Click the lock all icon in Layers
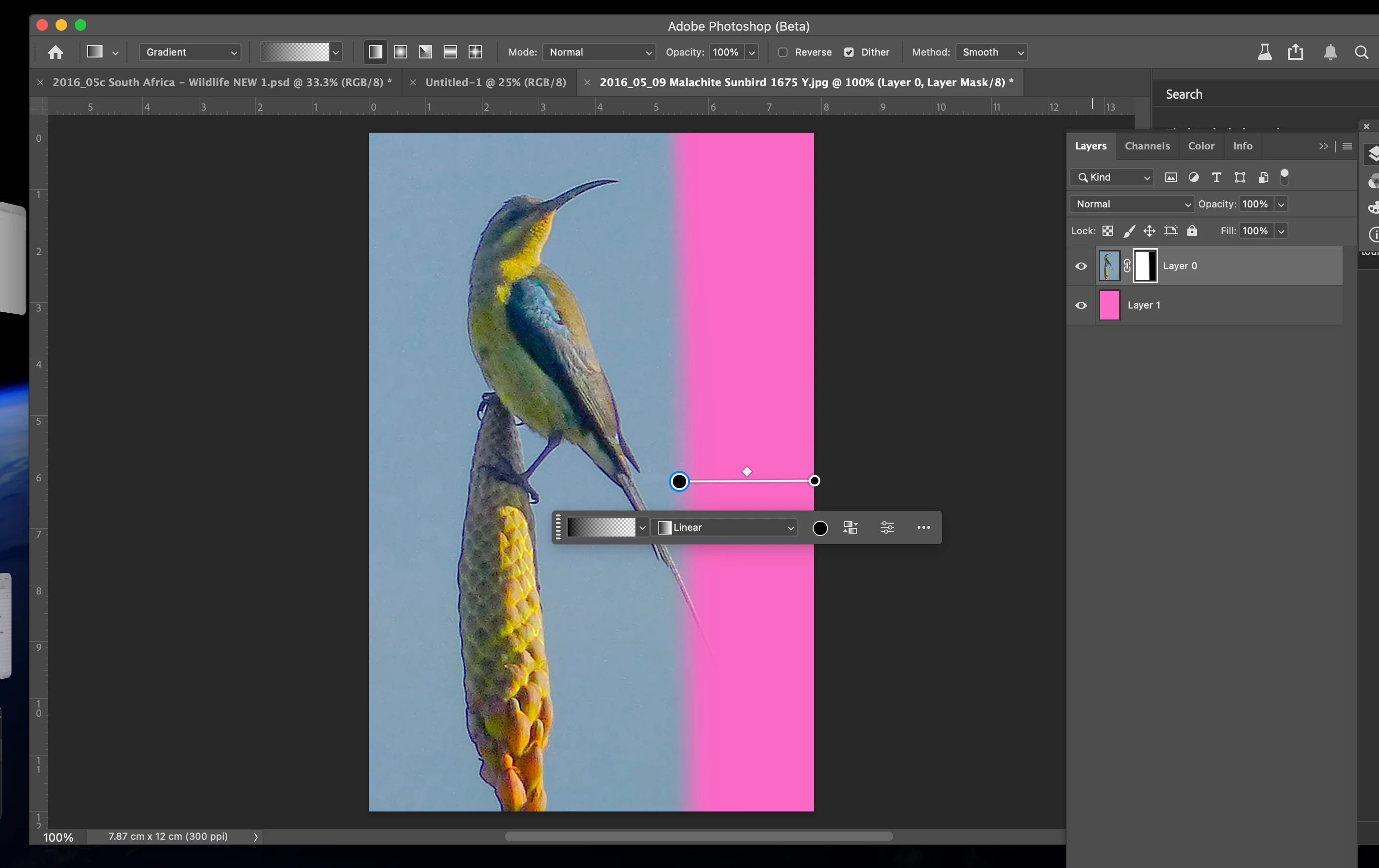The image size is (1379, 868). tap(1192, 231)
